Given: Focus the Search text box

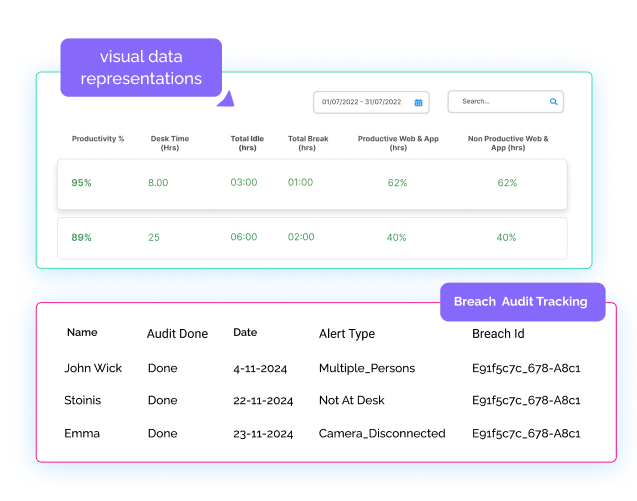Looking at the screenshot, I should pos(500,102).
